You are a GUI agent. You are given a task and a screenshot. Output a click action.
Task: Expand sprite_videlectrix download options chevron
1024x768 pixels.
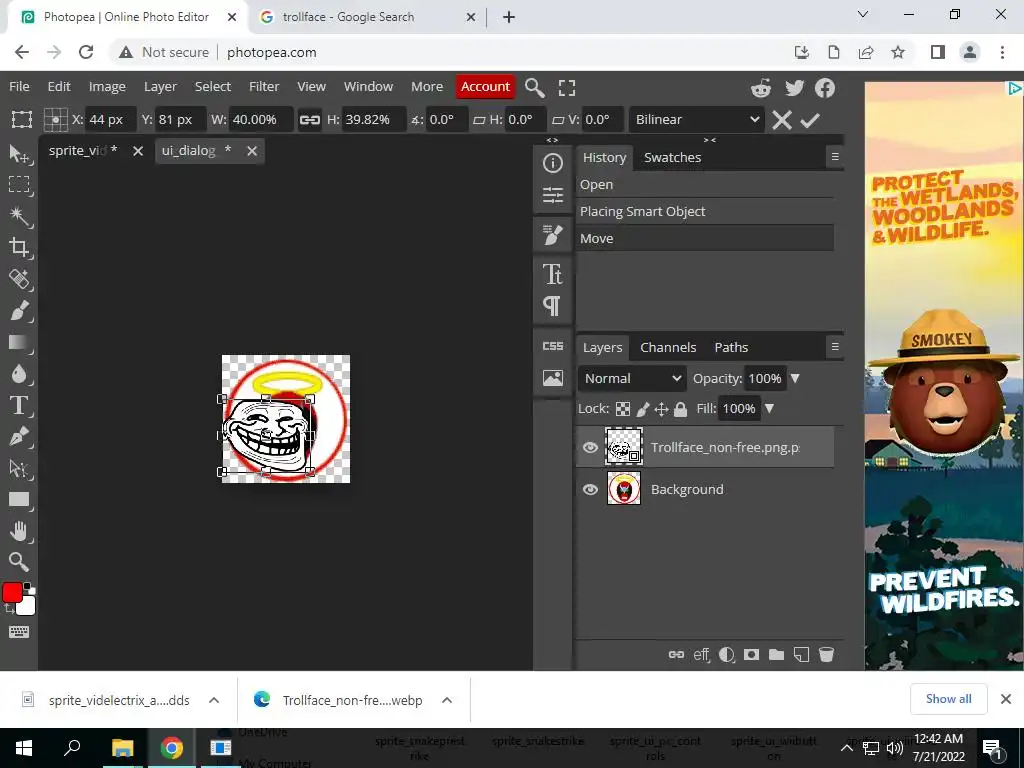[214, 700]
